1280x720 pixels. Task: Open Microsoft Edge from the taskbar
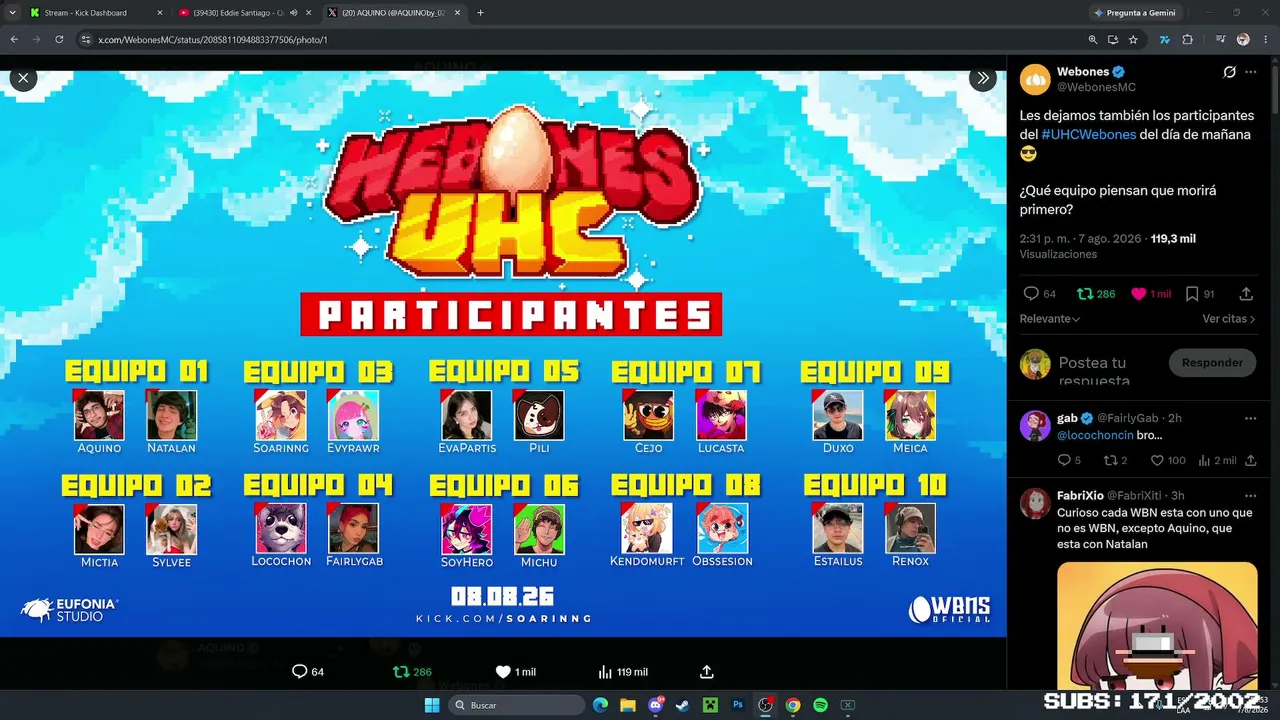click(600, 705)
